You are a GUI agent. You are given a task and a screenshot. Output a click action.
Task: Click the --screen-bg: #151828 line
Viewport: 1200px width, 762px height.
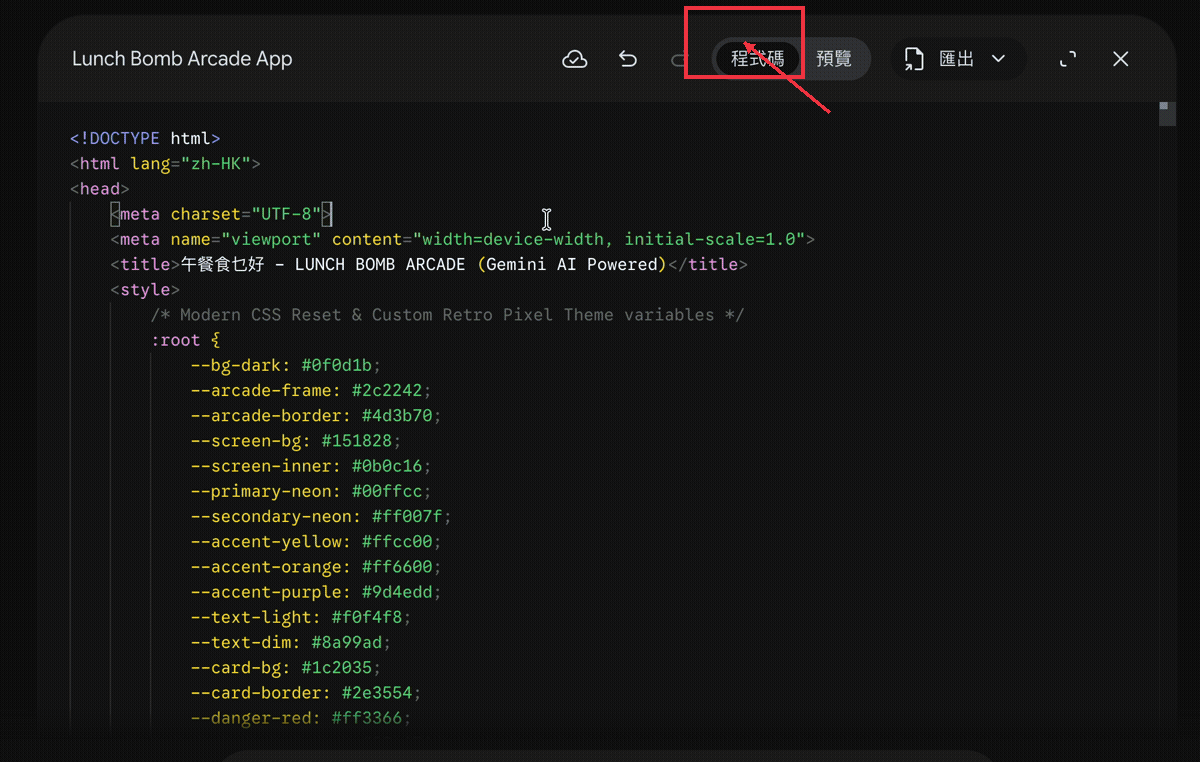296,441
